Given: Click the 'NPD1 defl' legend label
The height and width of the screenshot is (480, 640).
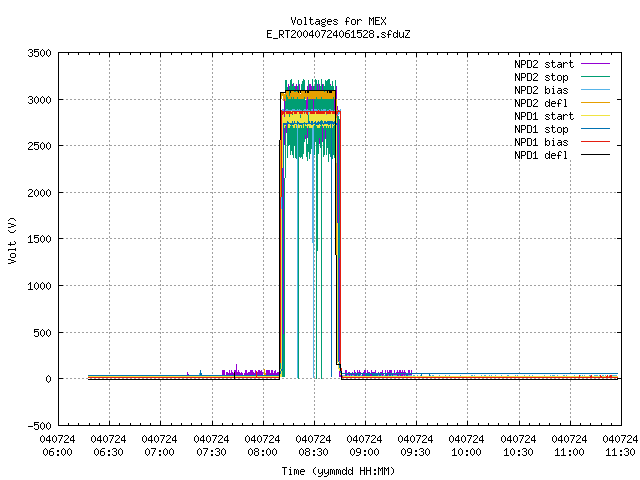Looking at the screenshot, I should click(x=541, y=156).
